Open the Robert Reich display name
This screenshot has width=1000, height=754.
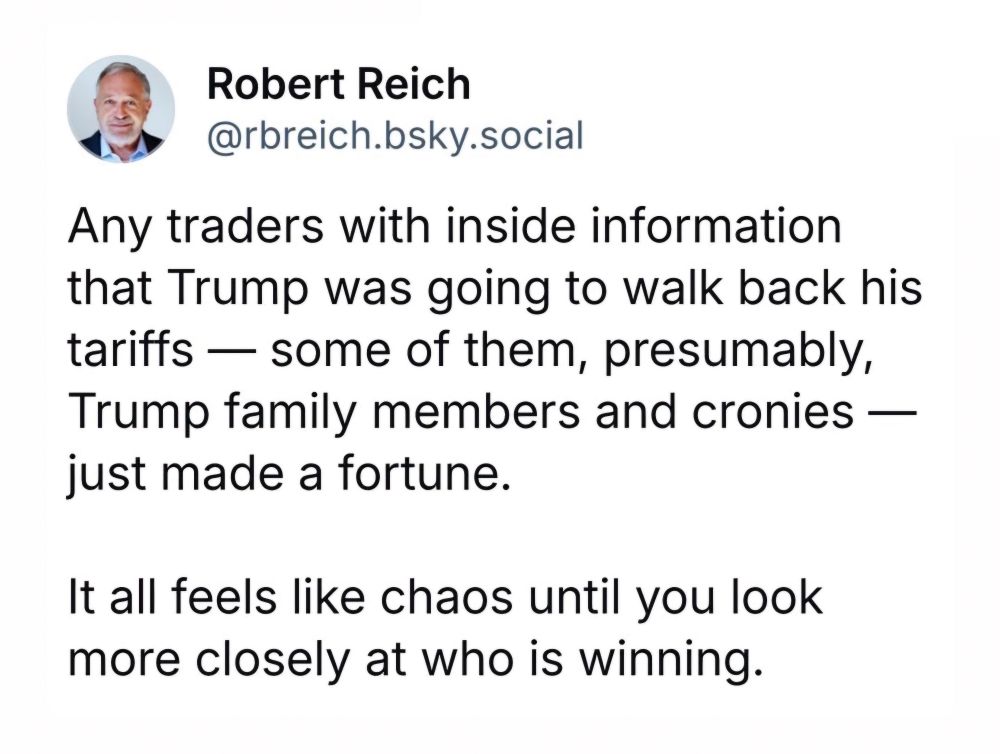(x=338, y=85)
